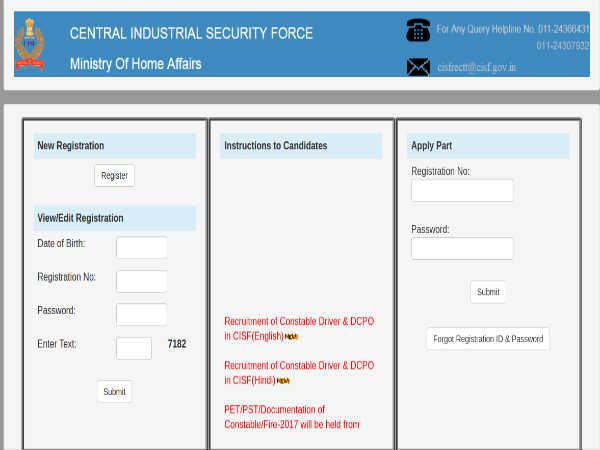This screenshot has height=450, width=600.
Task: Focus the View/Edit Password field
Action: (x=141, y=315)
